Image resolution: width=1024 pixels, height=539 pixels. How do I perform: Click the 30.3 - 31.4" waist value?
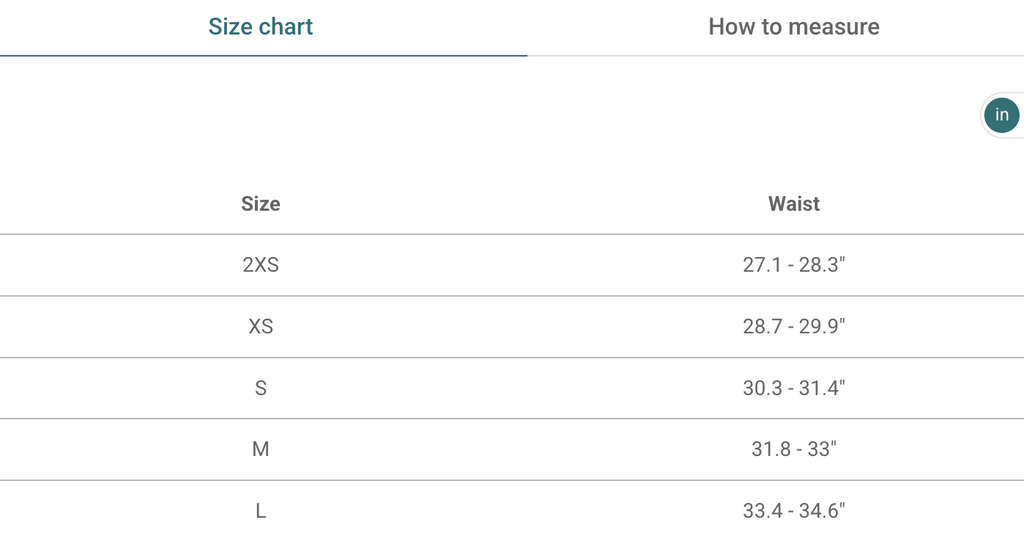pos(794,388)
